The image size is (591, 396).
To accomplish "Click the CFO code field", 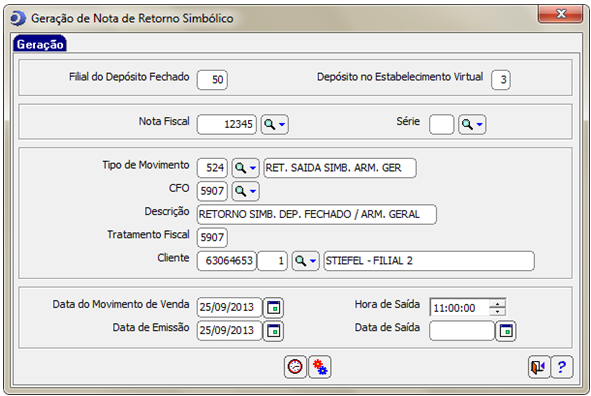I will coord(212,191).
